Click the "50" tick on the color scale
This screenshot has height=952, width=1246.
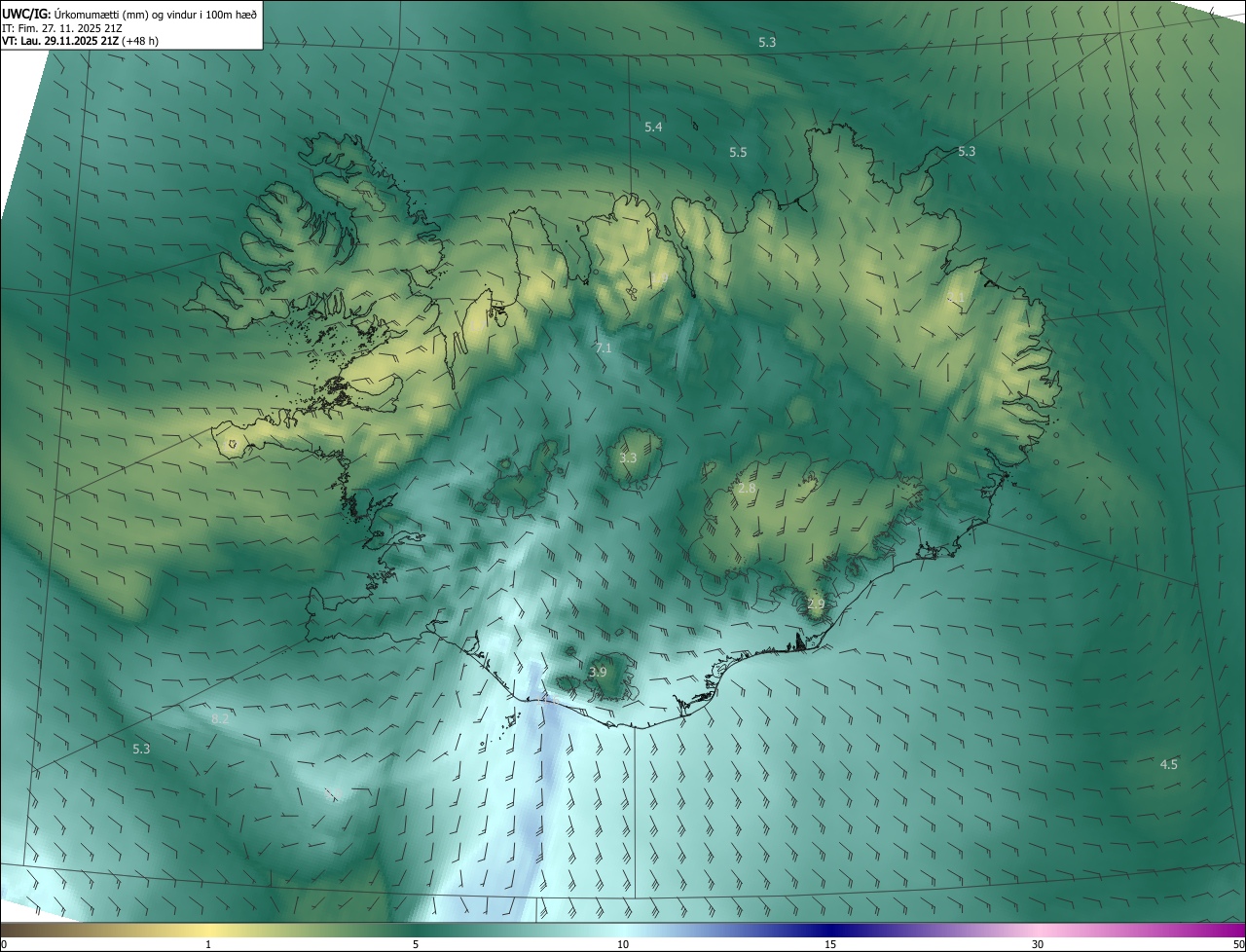(x=1238, y=944)
